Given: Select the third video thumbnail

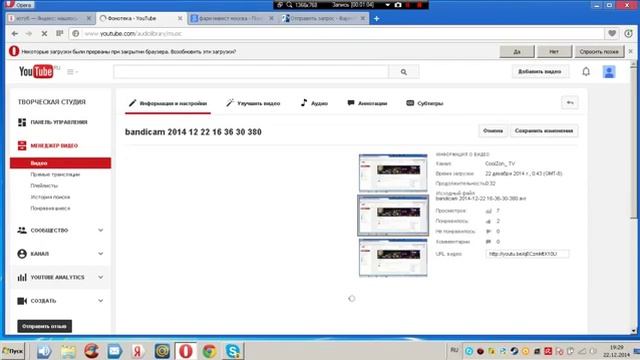Looking at the screenshot, I should coord(393,258).
